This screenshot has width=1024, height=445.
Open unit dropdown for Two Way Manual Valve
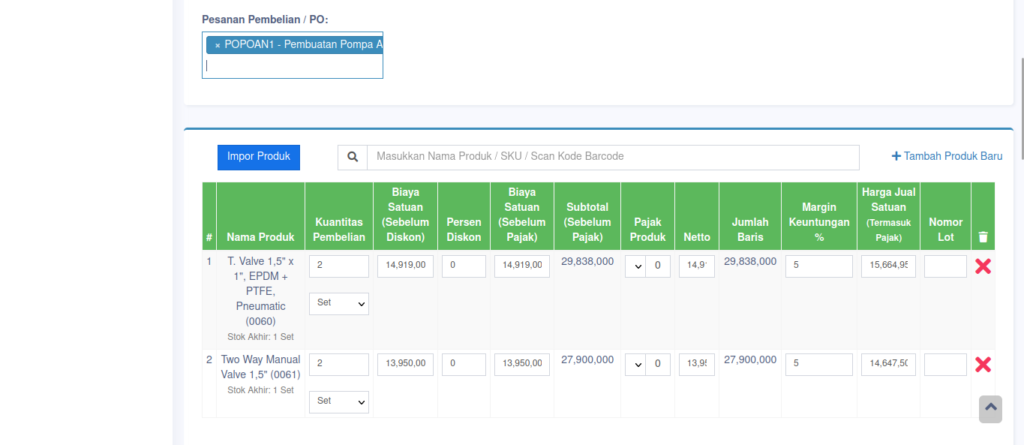tap(338, 401)
